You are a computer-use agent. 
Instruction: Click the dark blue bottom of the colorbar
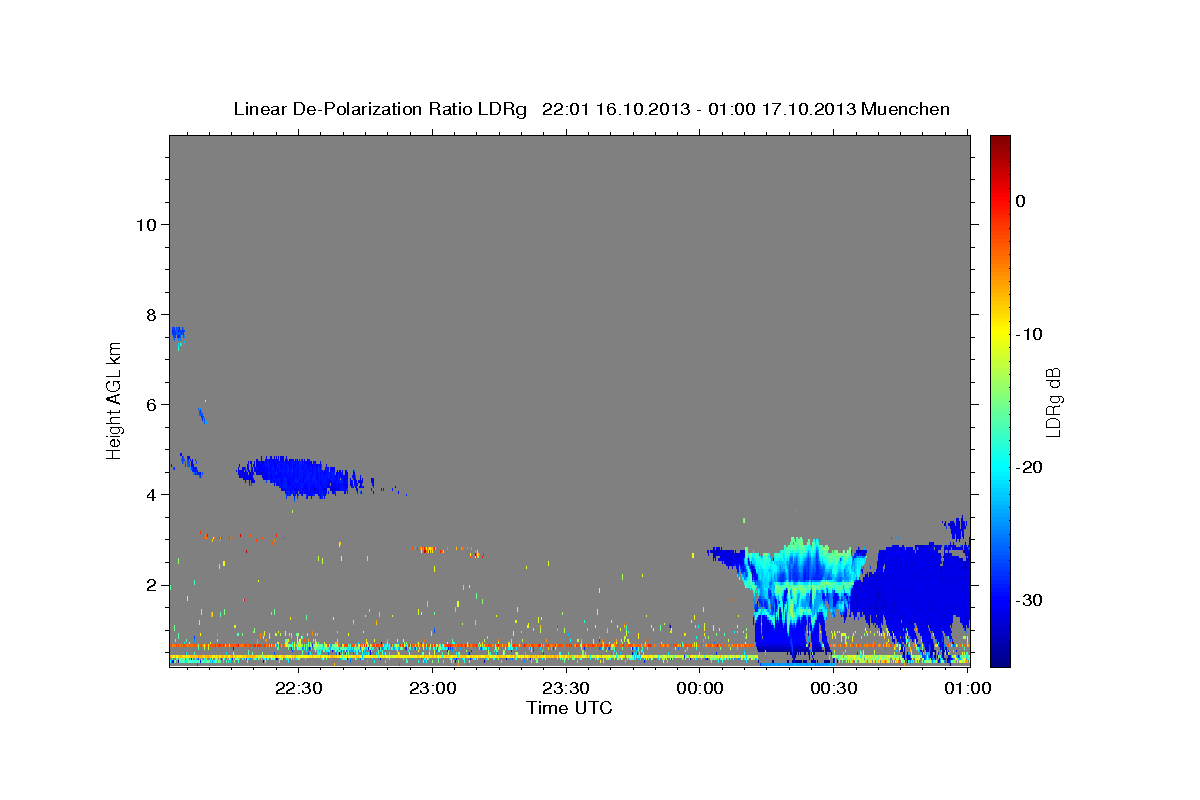(1000, 655)
